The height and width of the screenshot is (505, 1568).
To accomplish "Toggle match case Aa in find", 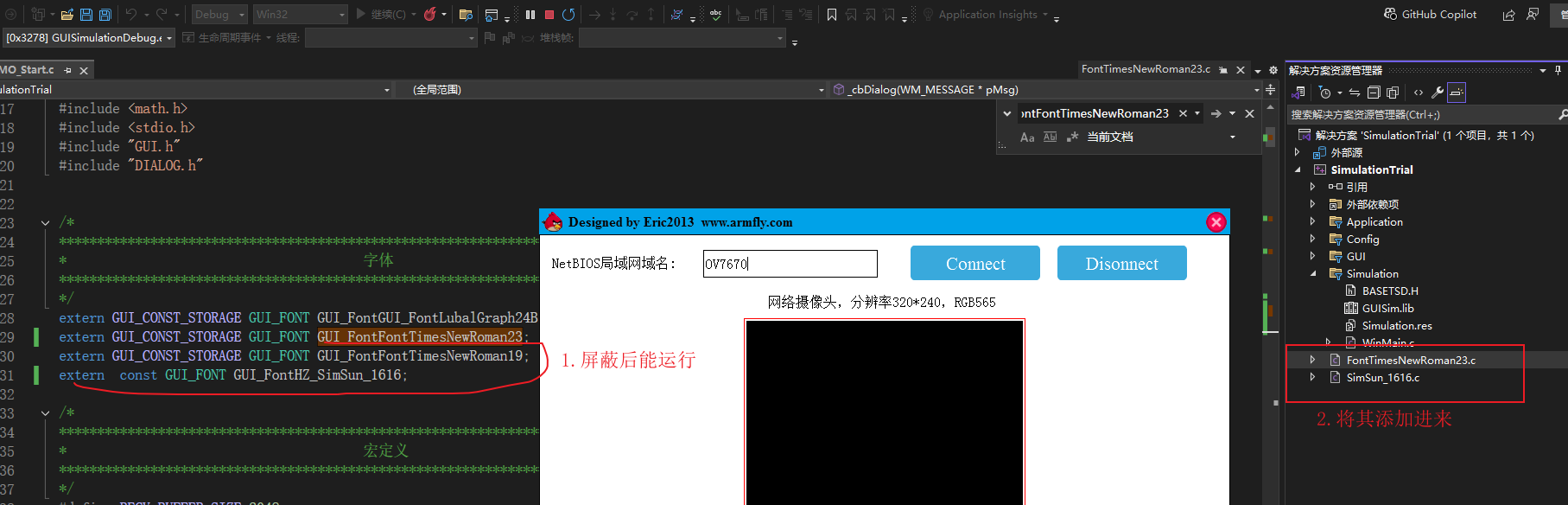I will click(1027, 137).
